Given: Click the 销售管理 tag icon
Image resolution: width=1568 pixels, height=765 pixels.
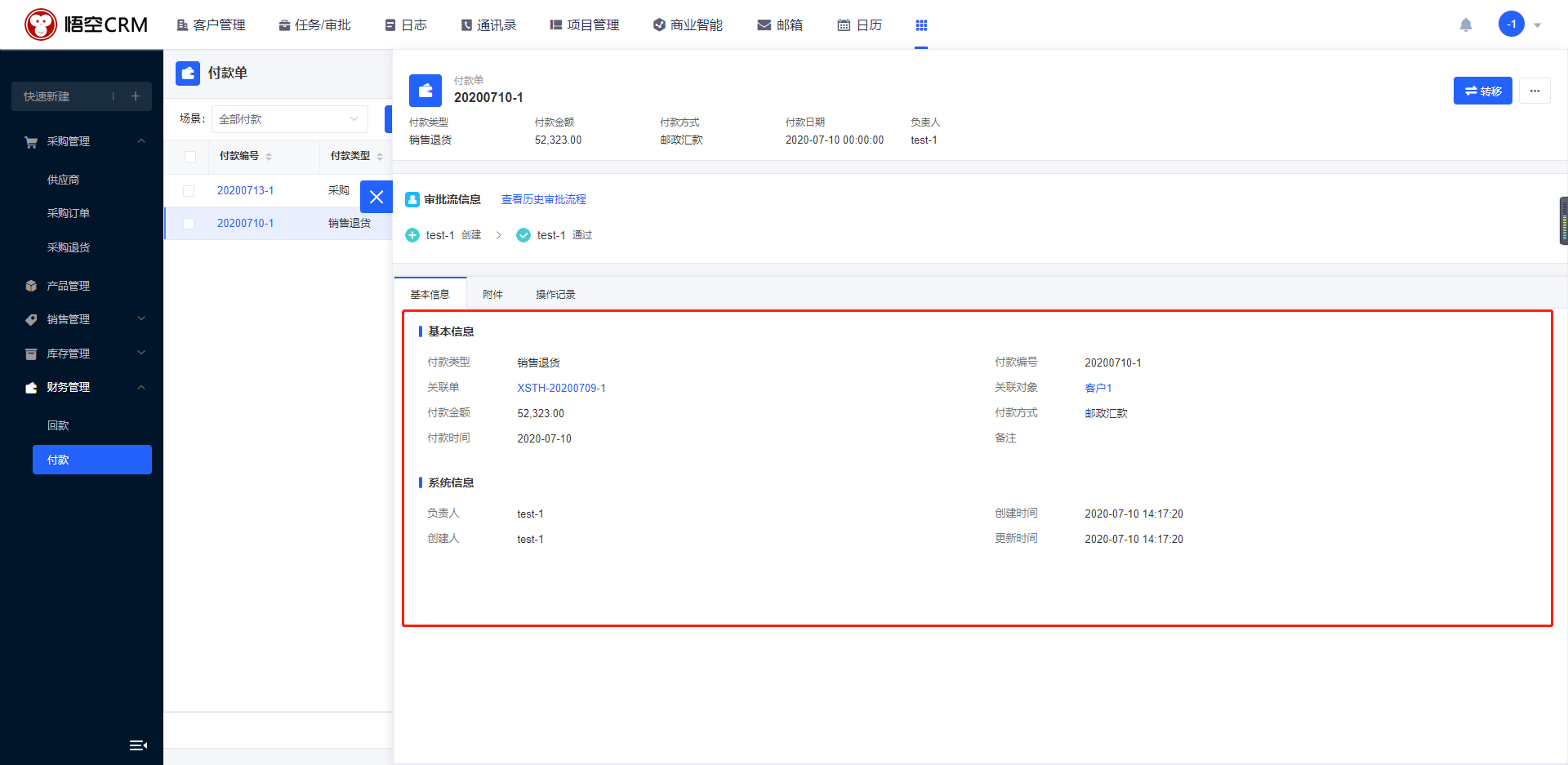Looking at the screenshot, I should (31, 320).
